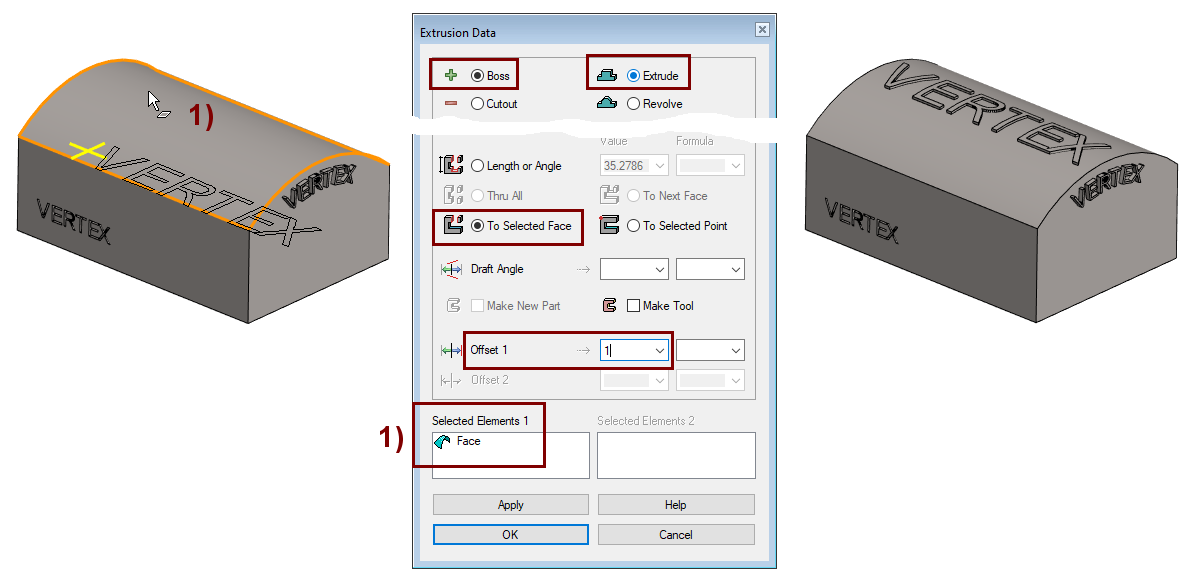Image resolution: width=1204 pixels, height=580 pixels.
Task: Confirm with the OK button
Action: click(511, 535)
